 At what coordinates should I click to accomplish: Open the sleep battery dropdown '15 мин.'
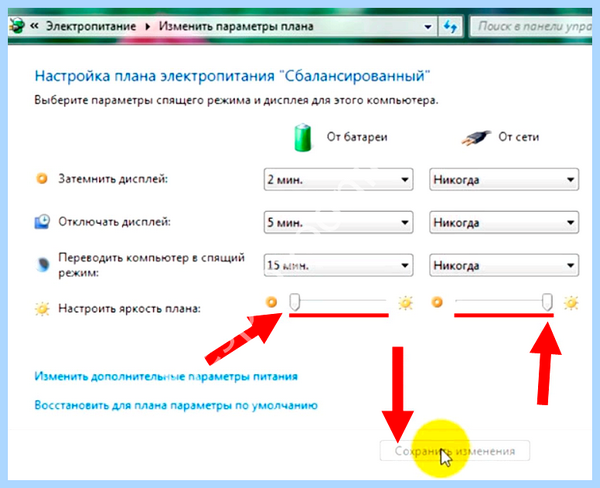338,265
